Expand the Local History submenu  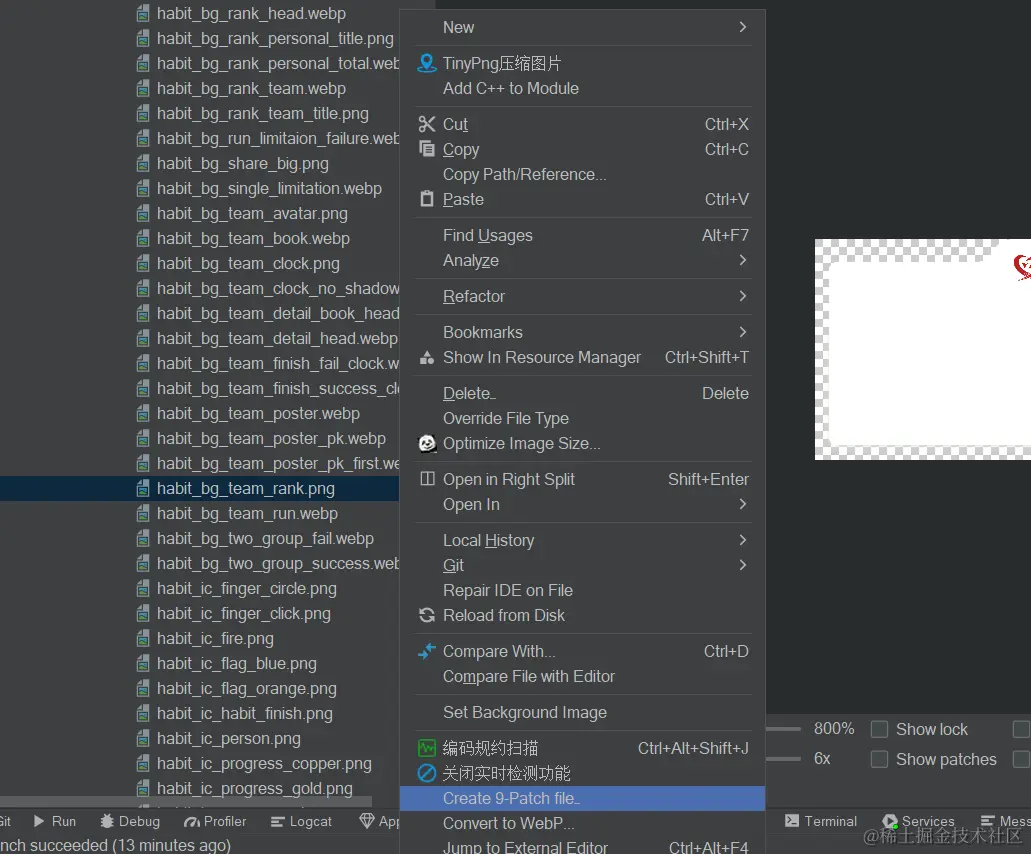(x=583, y=540)
